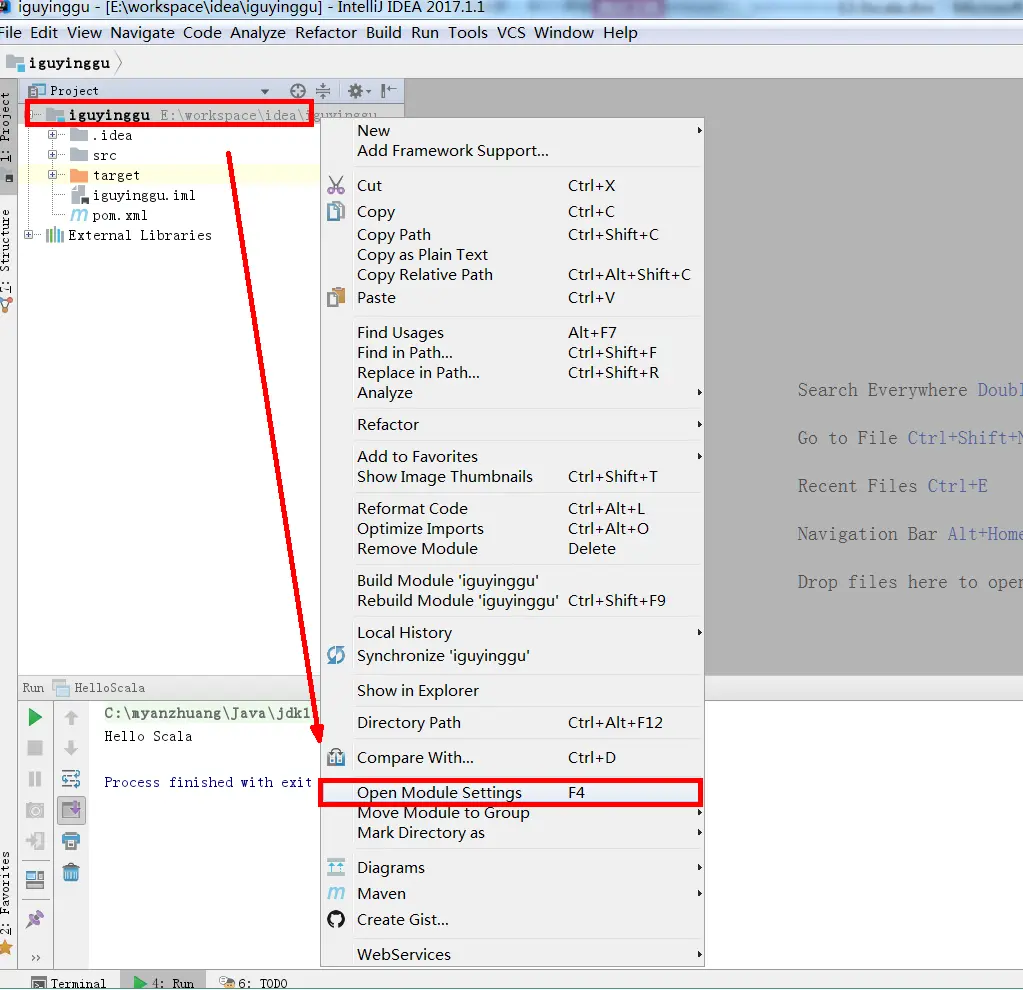Viewport: 1023px width, 990px height.
Task: Expand the target folder node
Action: [52, 175]
